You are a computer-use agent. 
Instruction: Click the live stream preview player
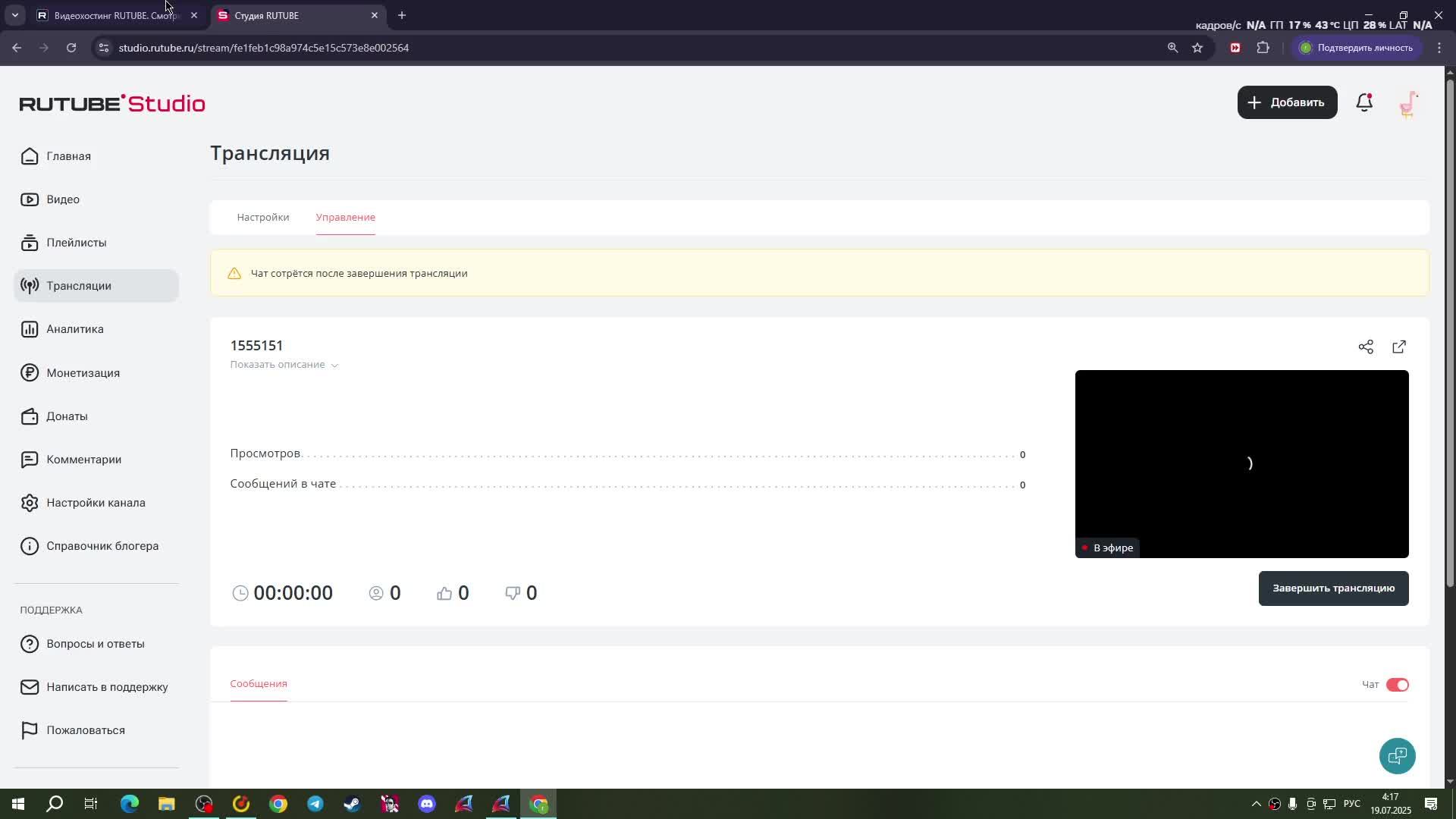coord(1241,464)
